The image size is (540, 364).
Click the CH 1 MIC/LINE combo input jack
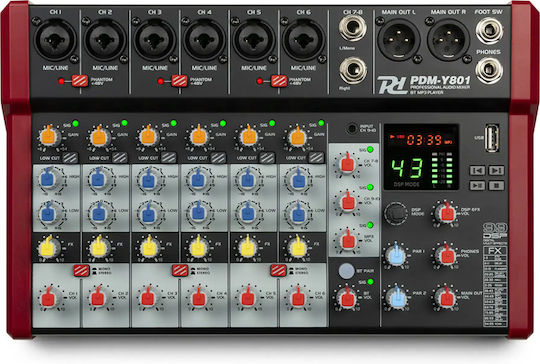(x=55, y=40)
